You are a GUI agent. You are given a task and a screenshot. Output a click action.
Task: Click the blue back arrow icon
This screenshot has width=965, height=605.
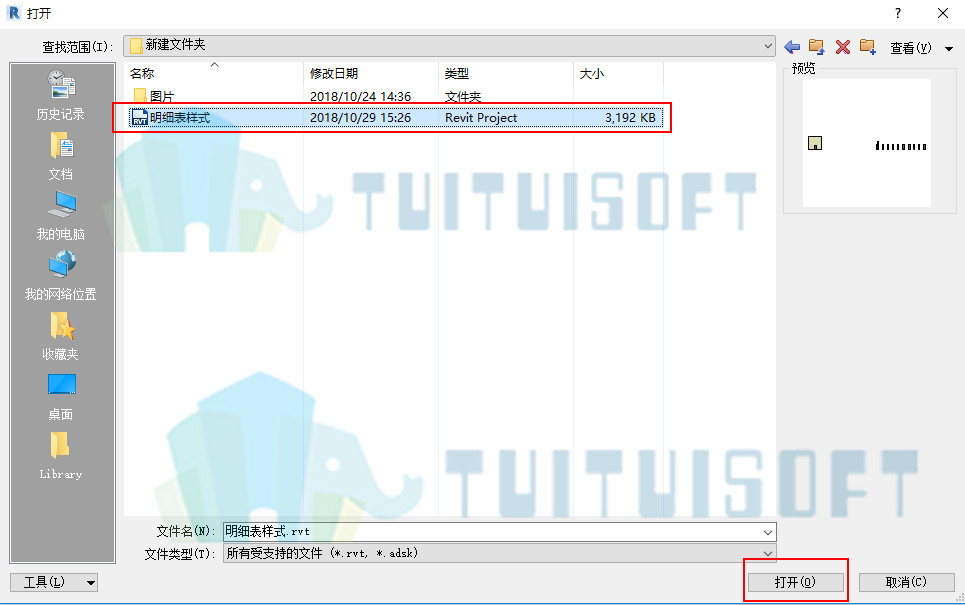tap(792, 47)
